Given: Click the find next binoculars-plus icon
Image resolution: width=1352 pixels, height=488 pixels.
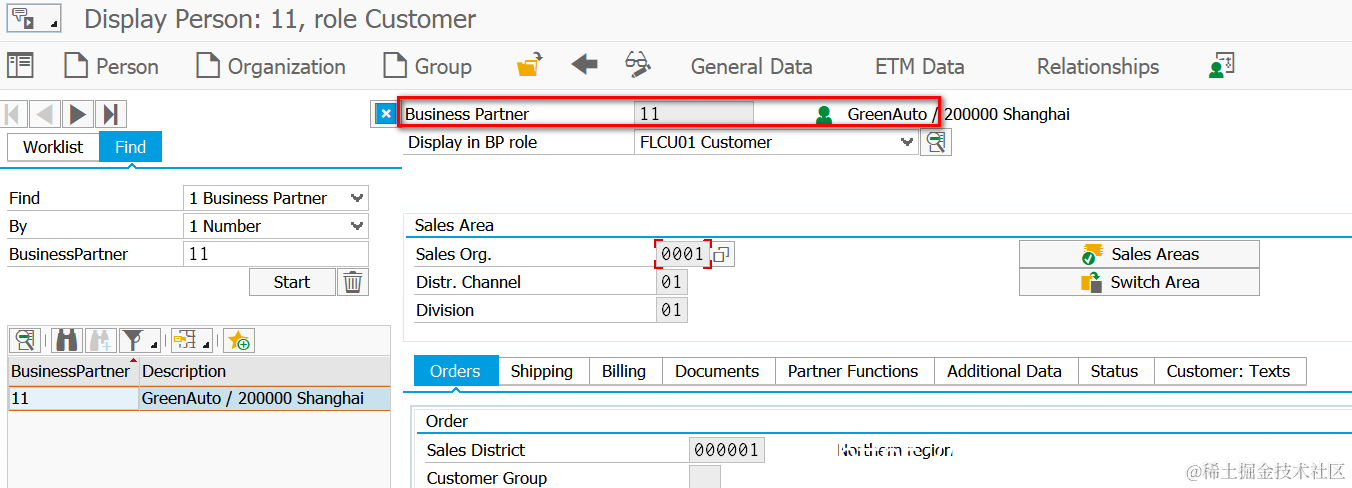Looking at the screenshot, I should (x=100, y=340).
